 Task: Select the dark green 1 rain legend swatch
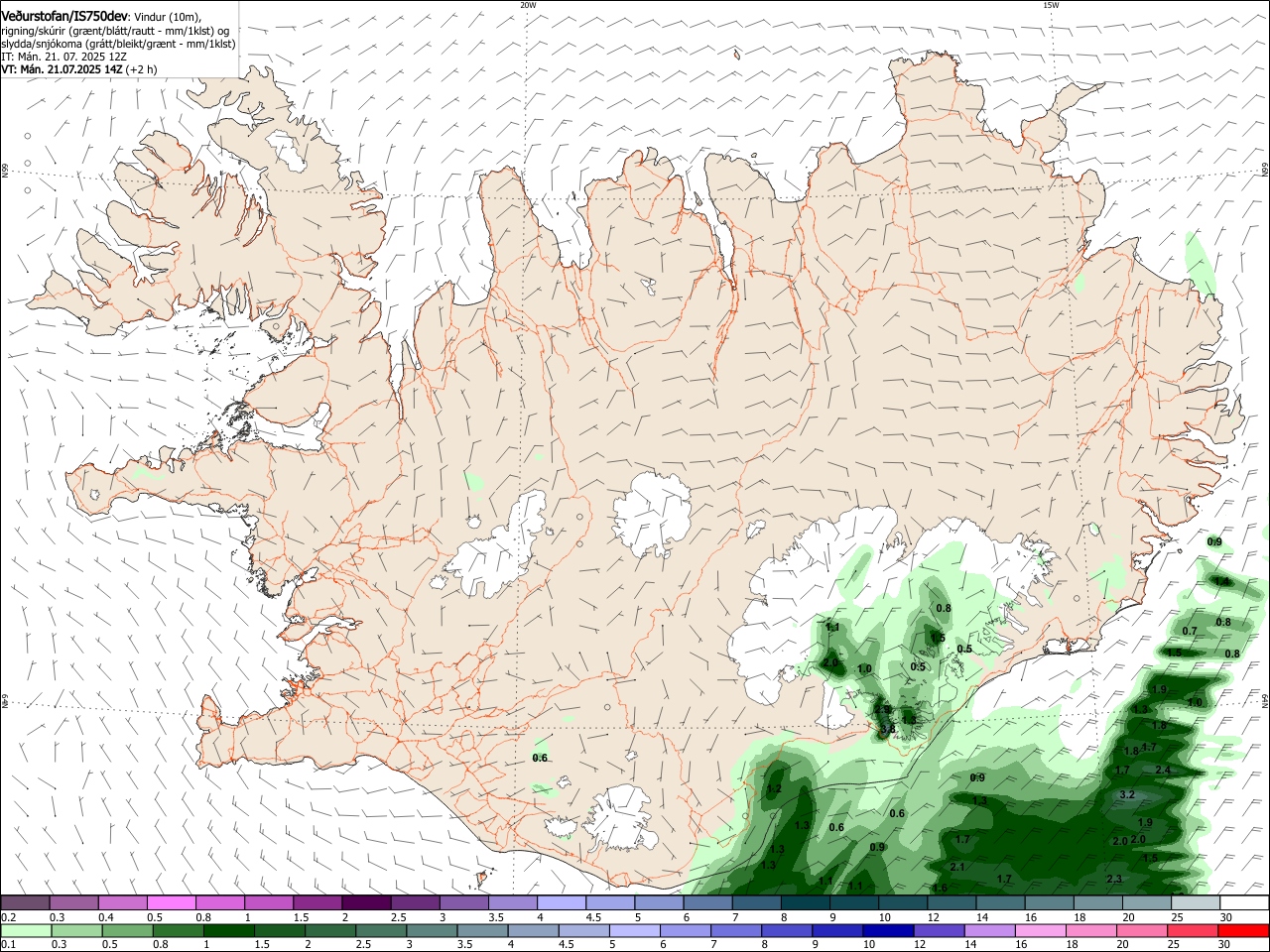(x=227, y=931)
